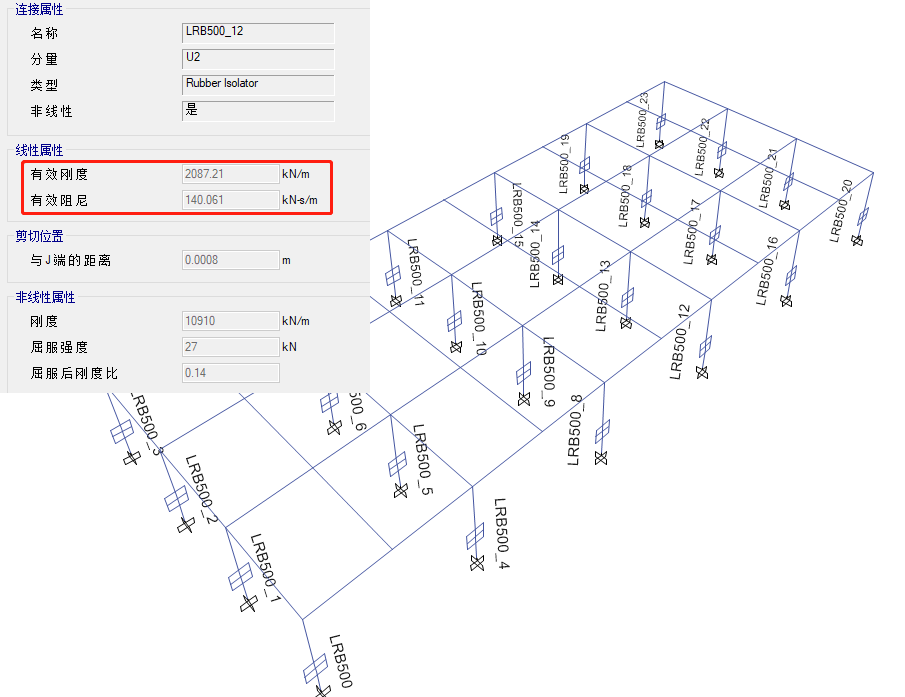905x697 pixels.
Task: Select the 分量 field containing U2
Action: click(x=257, y=58)
